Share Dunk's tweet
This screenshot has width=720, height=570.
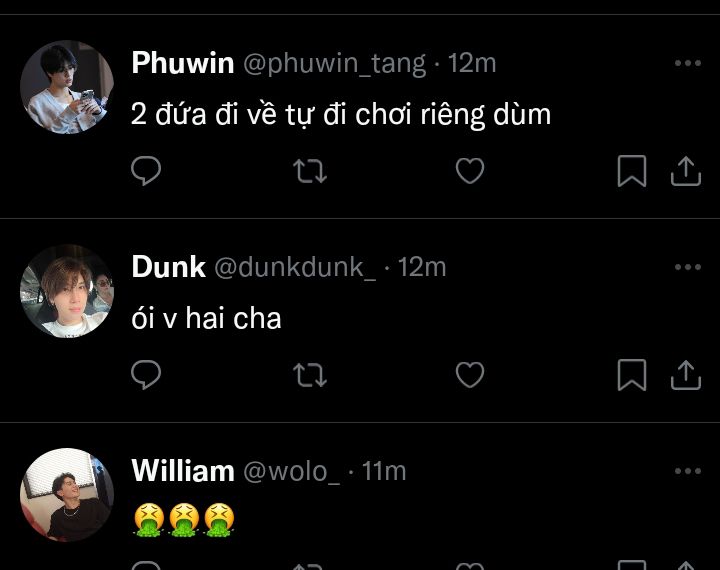686,375
